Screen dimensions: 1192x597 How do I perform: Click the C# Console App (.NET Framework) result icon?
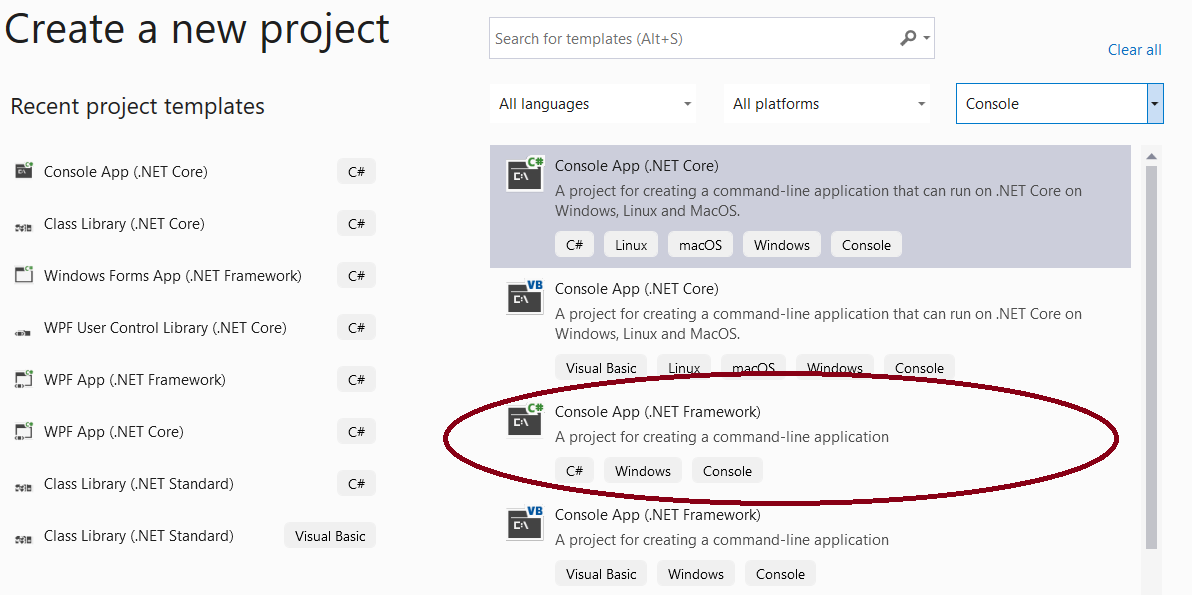point(525,420)
